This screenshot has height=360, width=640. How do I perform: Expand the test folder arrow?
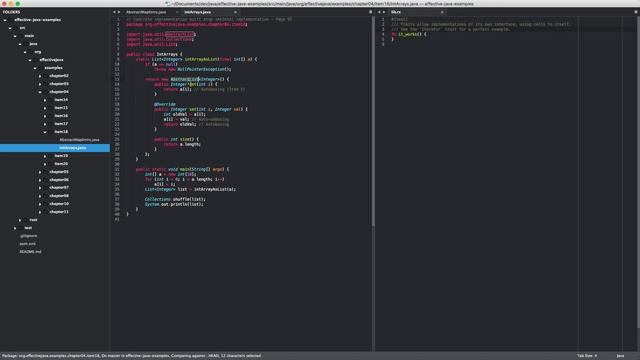[15, 228]
